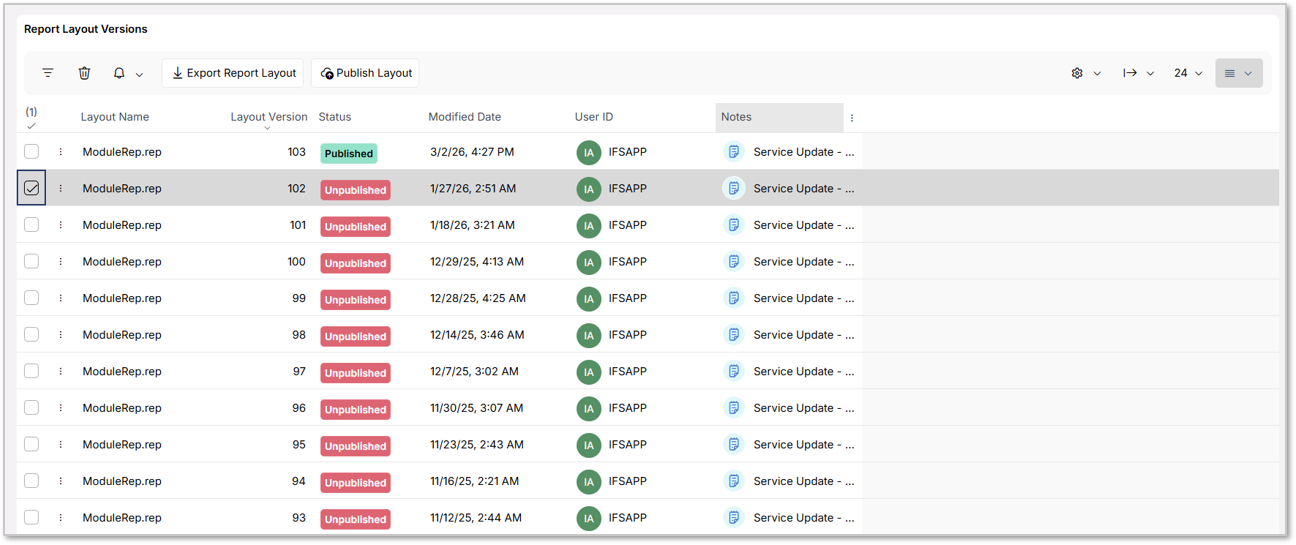Image resolution: width=1296 pixels, height=545 pixels.
Task: Sort by Status column header
Action: [335, 117]
